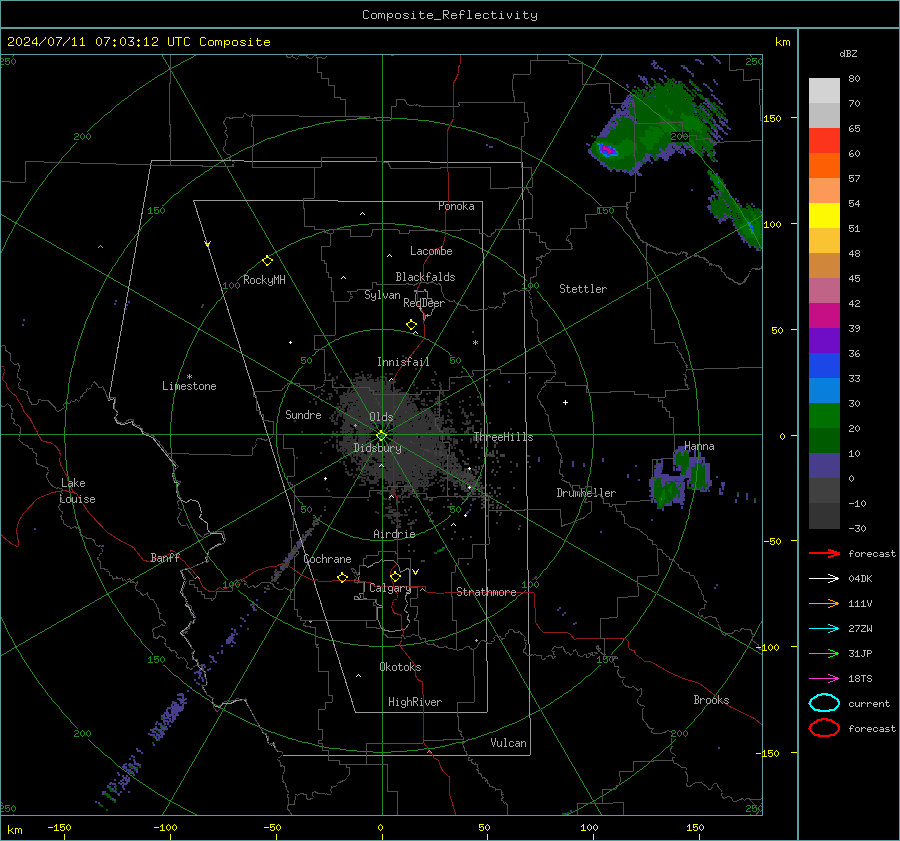Click the red 60-65 dBZ legend swatch
This screenshot has width=900, height=841.
[824, 141]
